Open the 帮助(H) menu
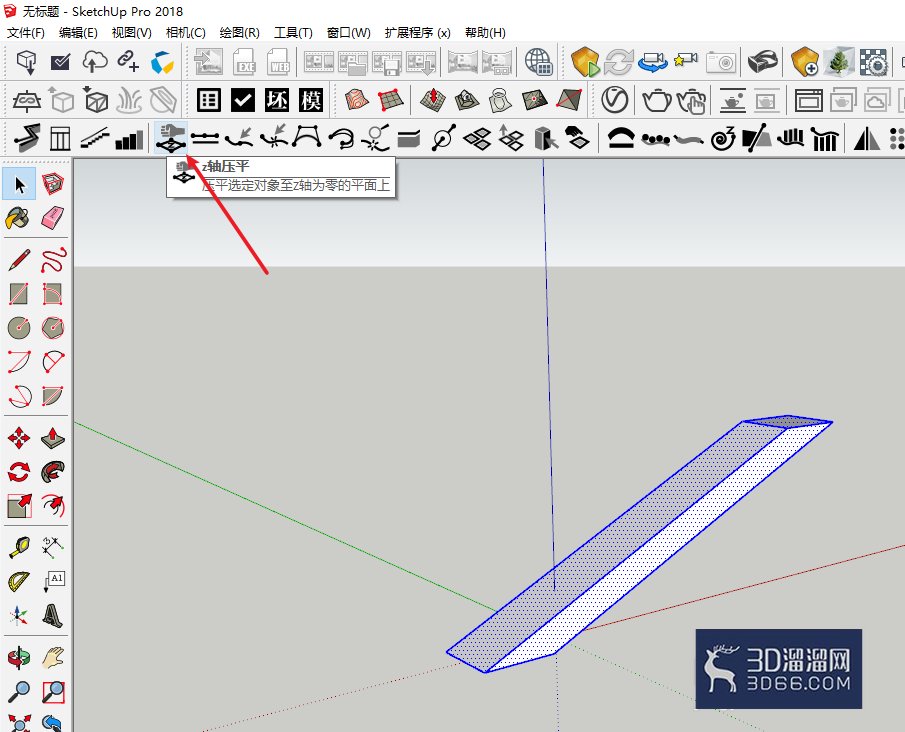The image size is (905, 732). [485, 33]
